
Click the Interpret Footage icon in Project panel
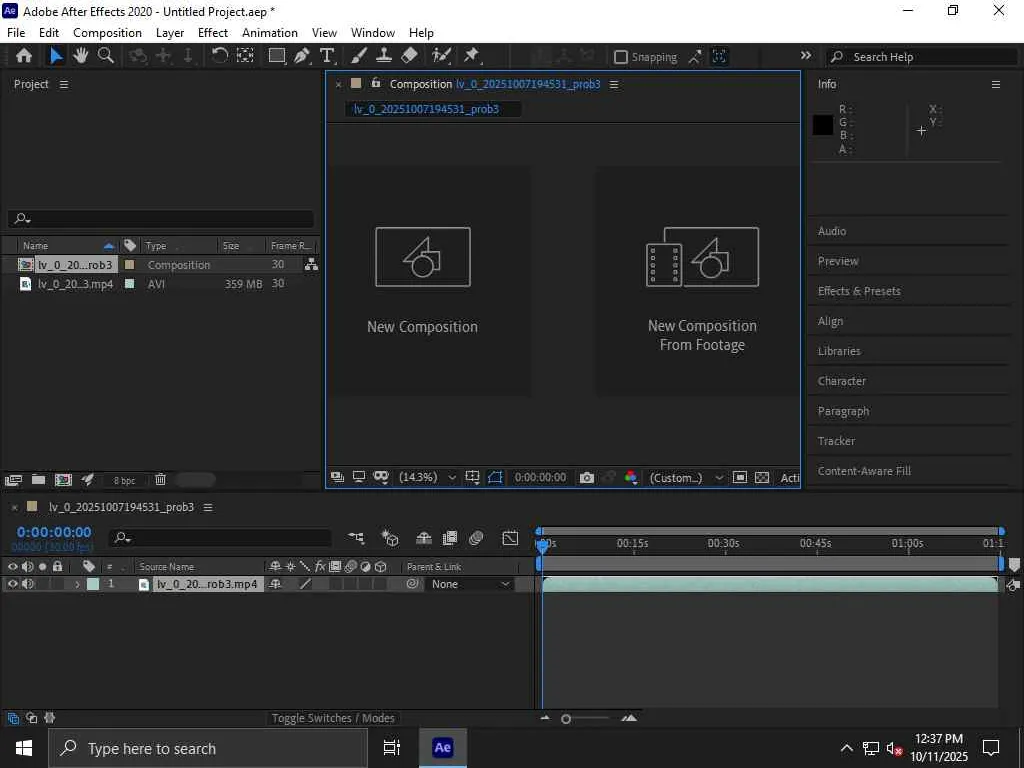click(13, 480)
